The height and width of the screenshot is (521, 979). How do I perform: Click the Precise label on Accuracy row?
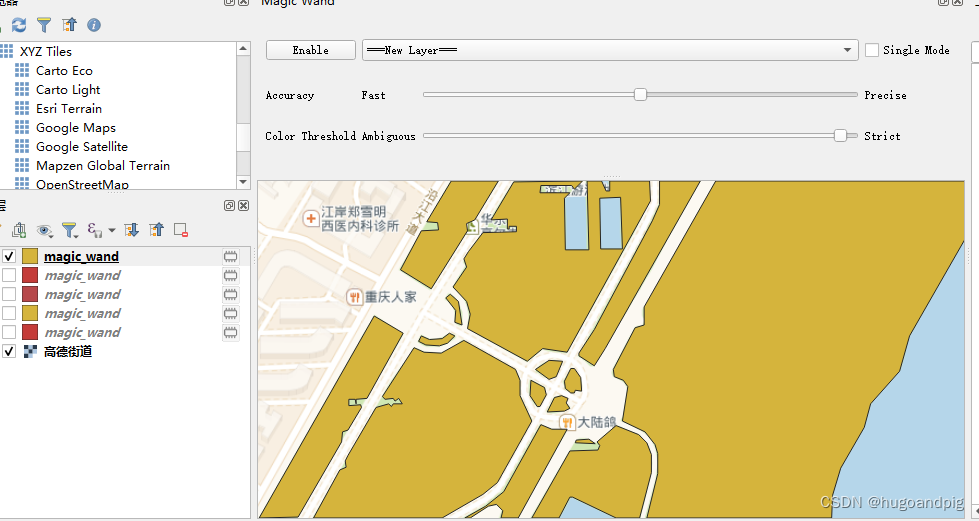885,95
